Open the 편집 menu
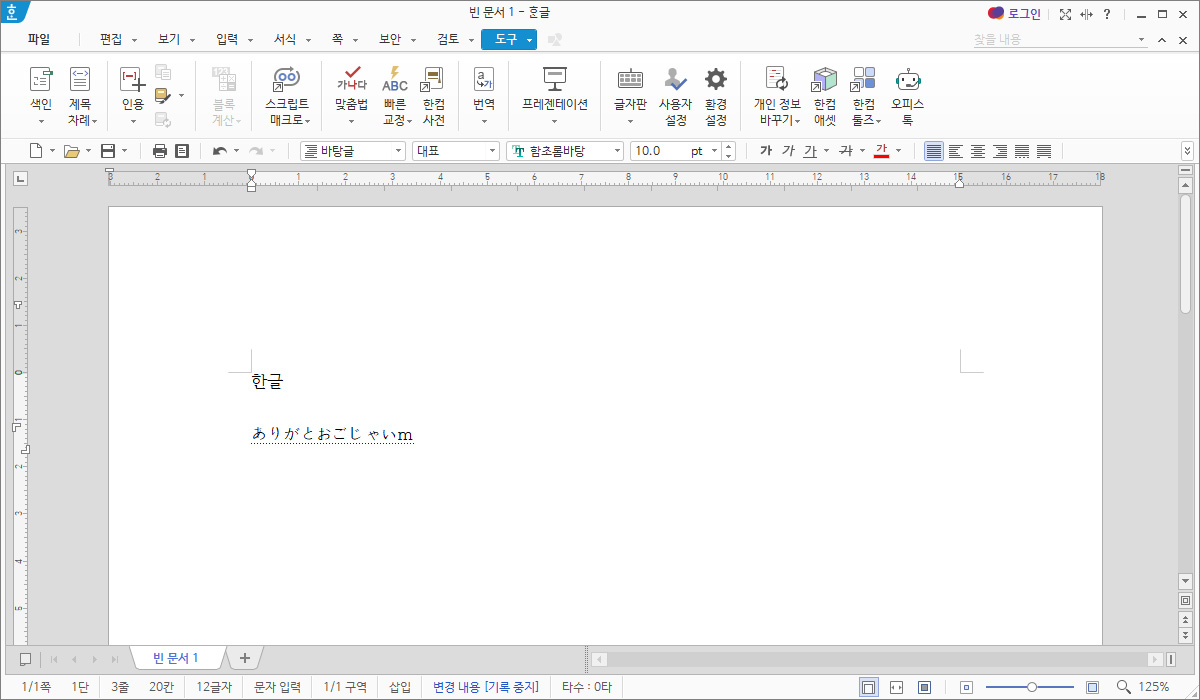This screenshot has width=1200, height=700. tap(111, 40)
